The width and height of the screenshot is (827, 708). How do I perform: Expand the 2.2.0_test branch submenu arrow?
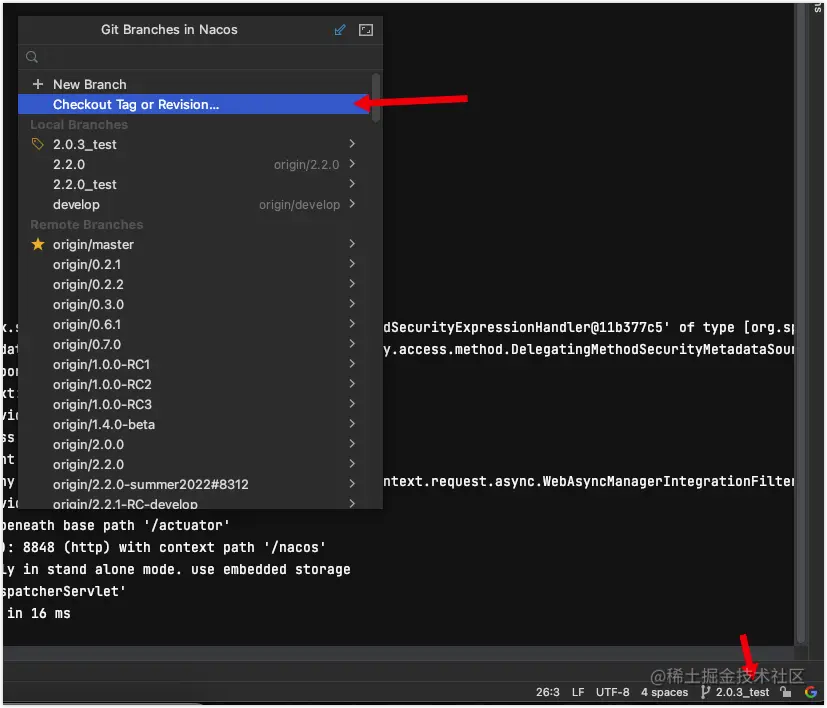click(x=352, y=184)
